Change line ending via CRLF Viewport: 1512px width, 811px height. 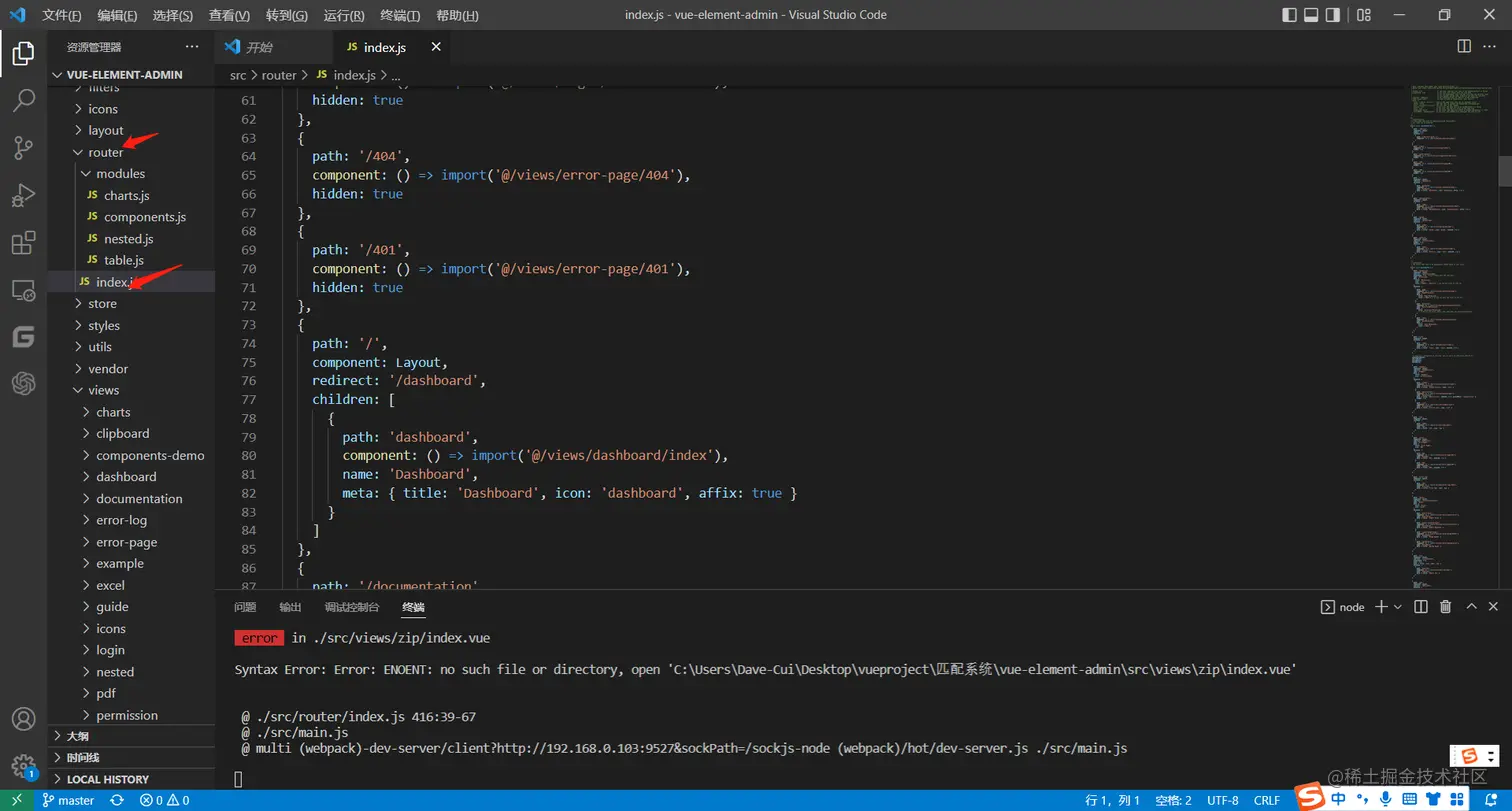[1267, 800]
